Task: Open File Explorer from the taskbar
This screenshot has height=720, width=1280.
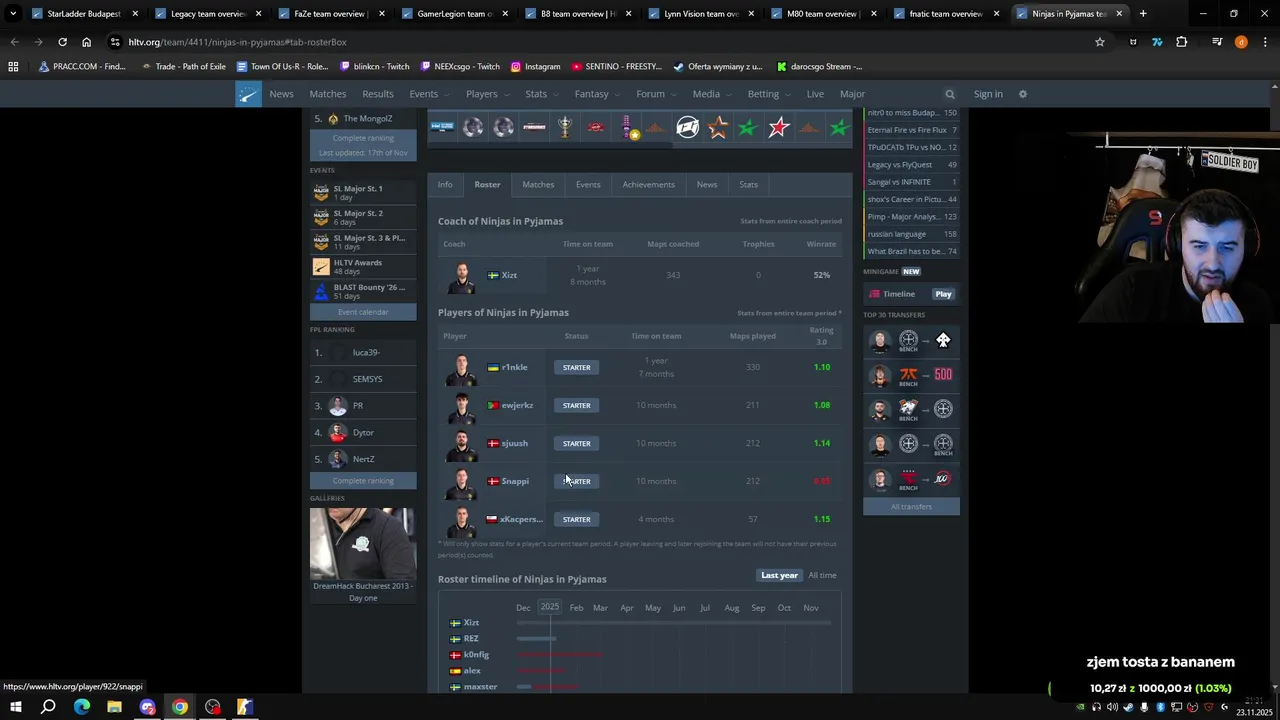Action: pos(114,707)
